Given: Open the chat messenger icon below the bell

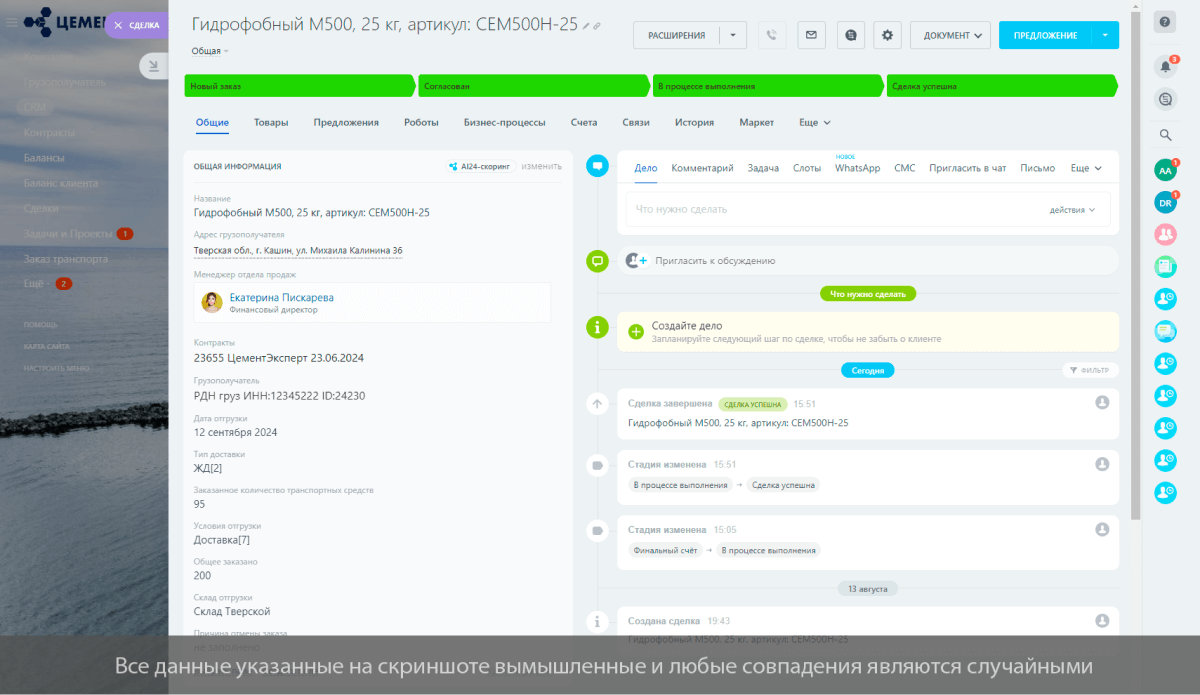Looking at the screenshot, I should click(x=1165, y=99).
